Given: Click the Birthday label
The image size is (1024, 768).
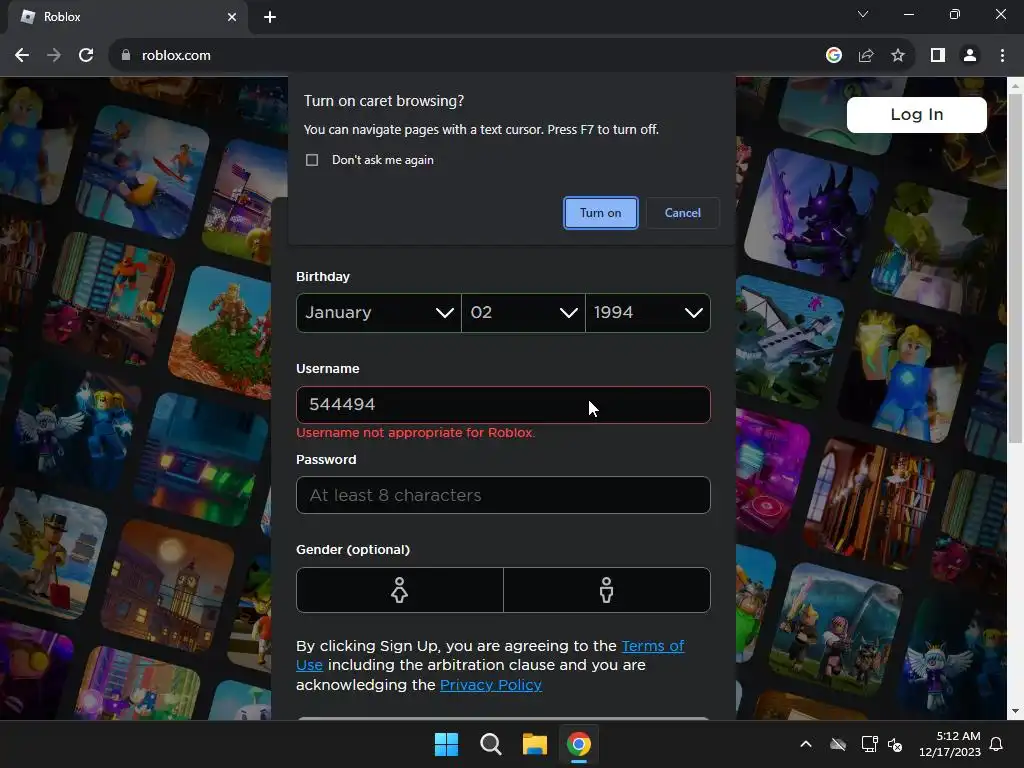Looking at the screenshot, I should point(323,277).
